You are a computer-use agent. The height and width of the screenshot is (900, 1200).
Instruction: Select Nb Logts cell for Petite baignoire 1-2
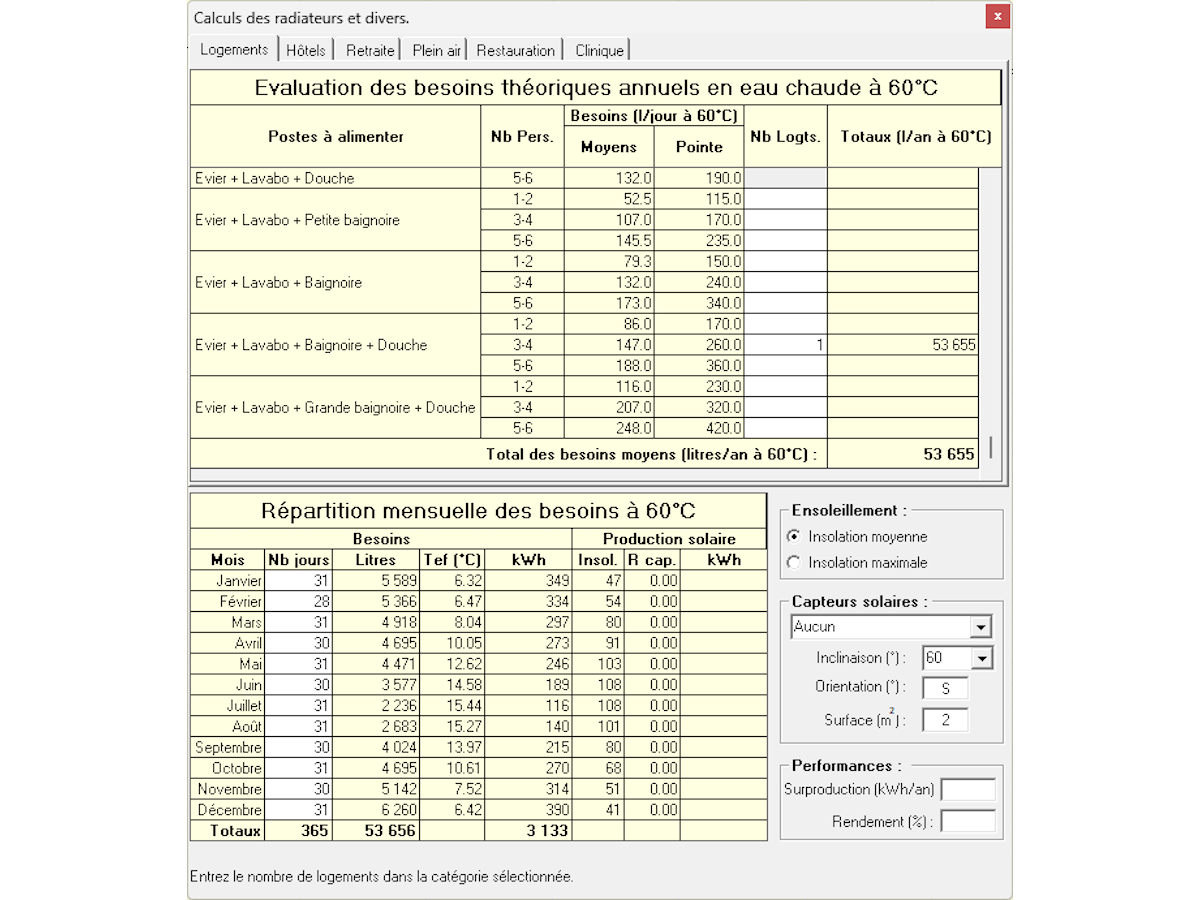786,199
